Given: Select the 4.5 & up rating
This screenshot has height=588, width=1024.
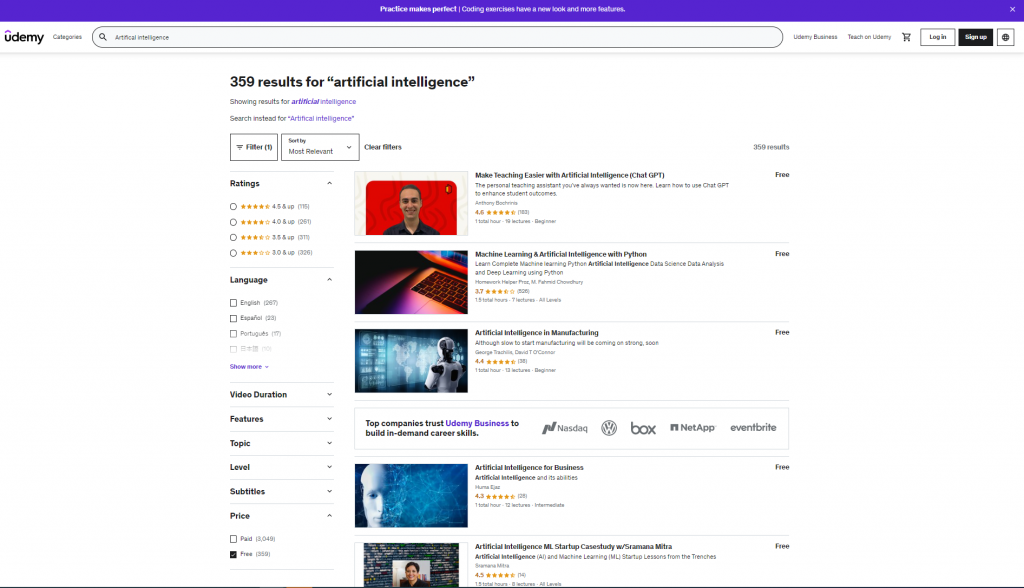Looking at the screenshot, I should pyautogui.click(x=234, y=206).
